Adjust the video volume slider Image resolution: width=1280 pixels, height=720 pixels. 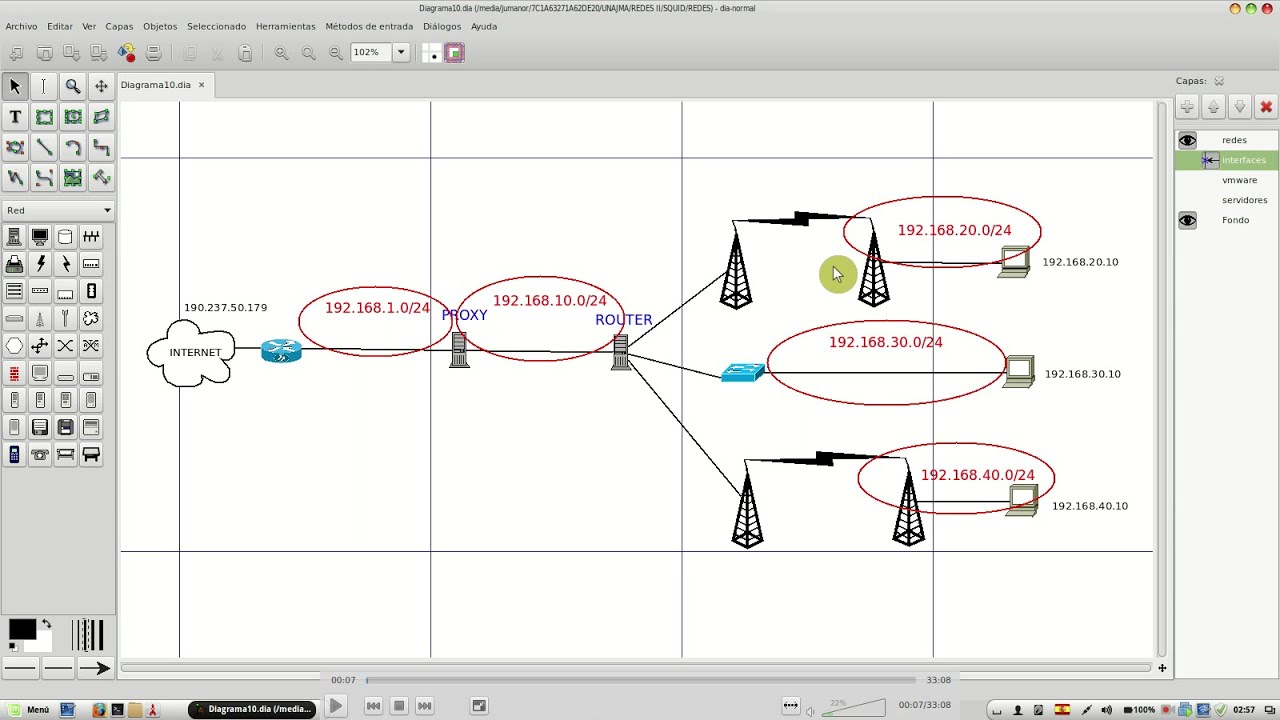pos(852,708)
